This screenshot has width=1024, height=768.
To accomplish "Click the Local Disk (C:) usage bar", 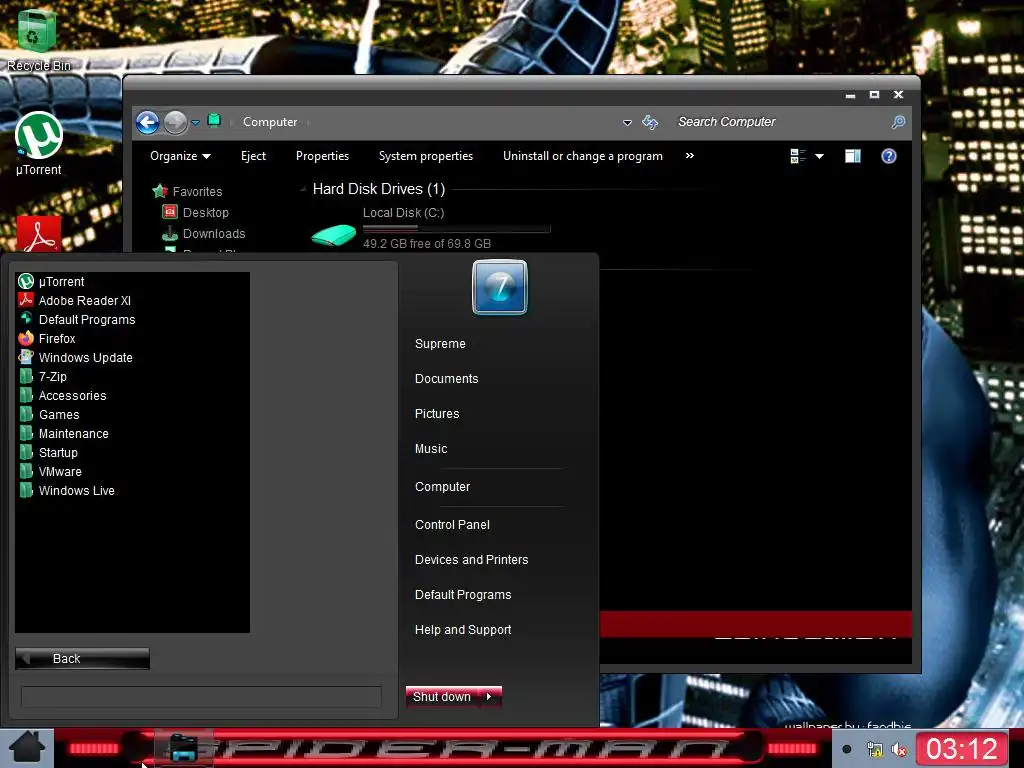I will click(x=456, y=228).
